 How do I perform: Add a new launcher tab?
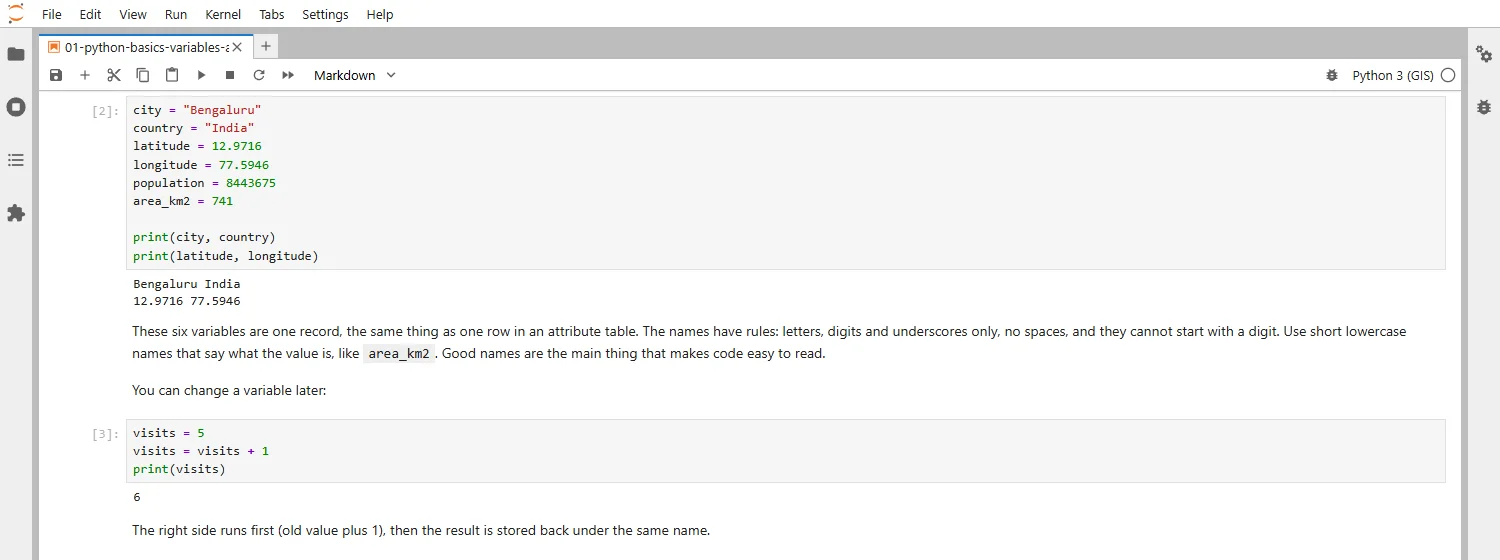point(265,46)
